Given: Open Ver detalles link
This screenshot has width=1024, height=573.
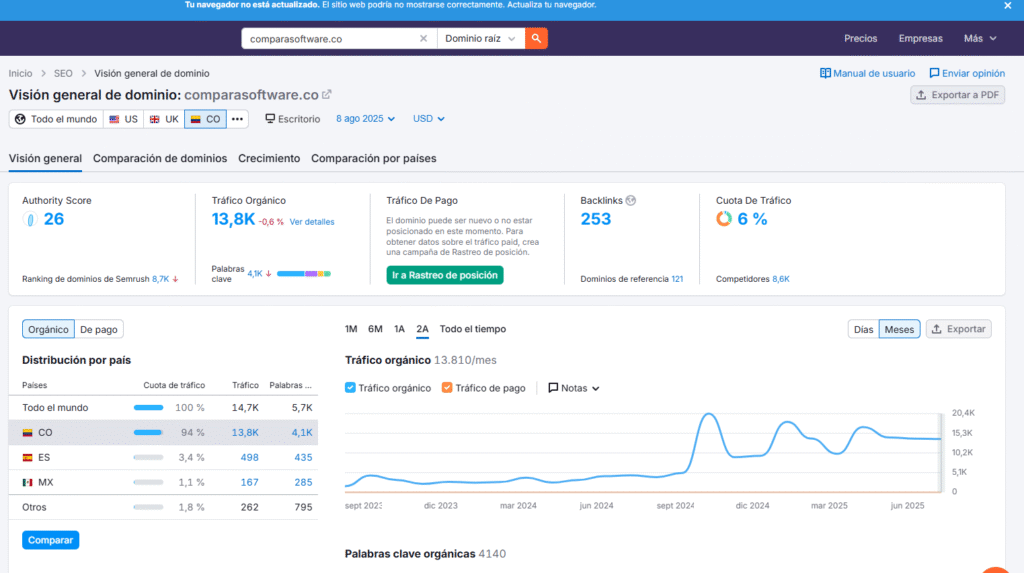Looking at the screenshot, I should [x=312, y=222].
